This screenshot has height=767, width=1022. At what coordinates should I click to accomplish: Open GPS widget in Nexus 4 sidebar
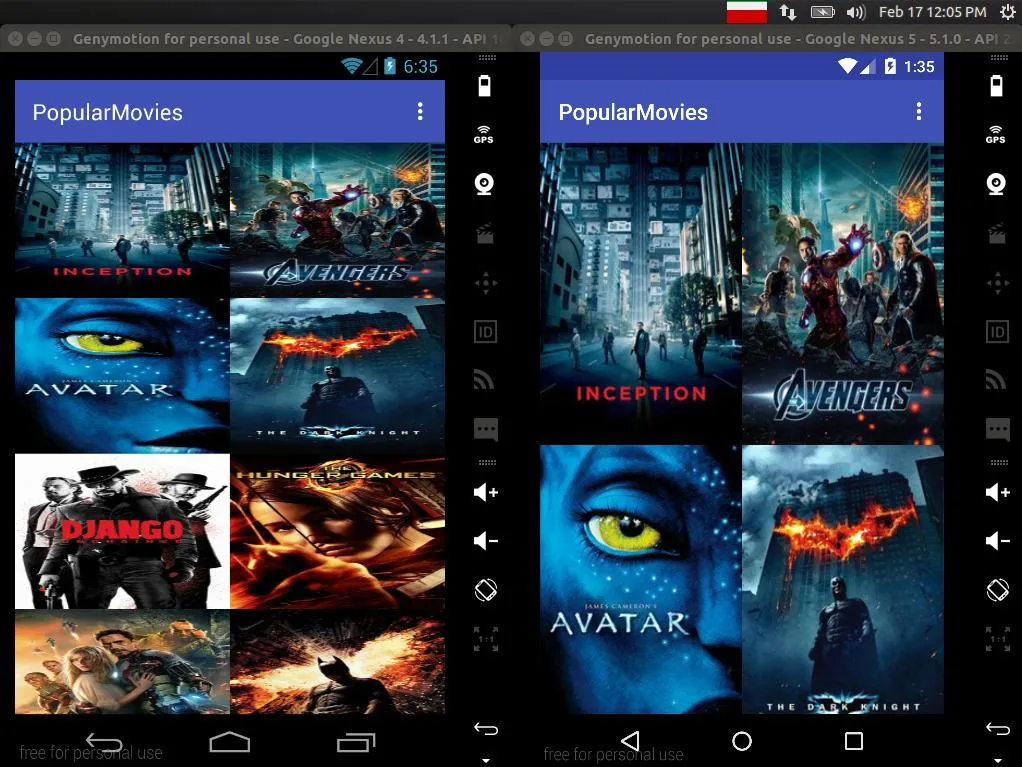click(x=484, y=134)
